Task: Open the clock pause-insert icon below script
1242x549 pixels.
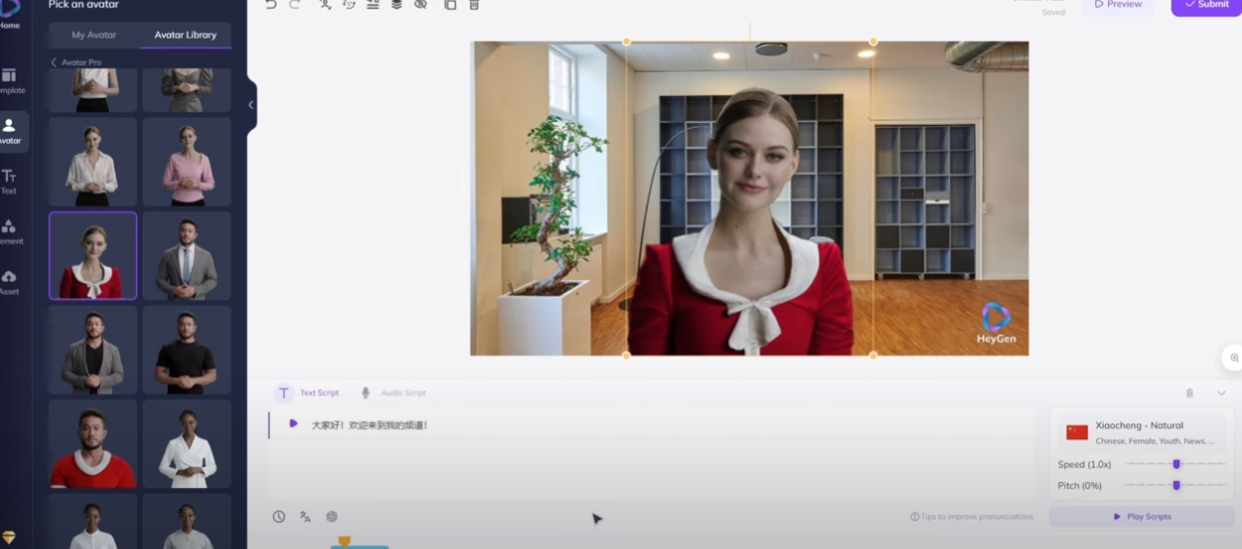Action: 279,517
